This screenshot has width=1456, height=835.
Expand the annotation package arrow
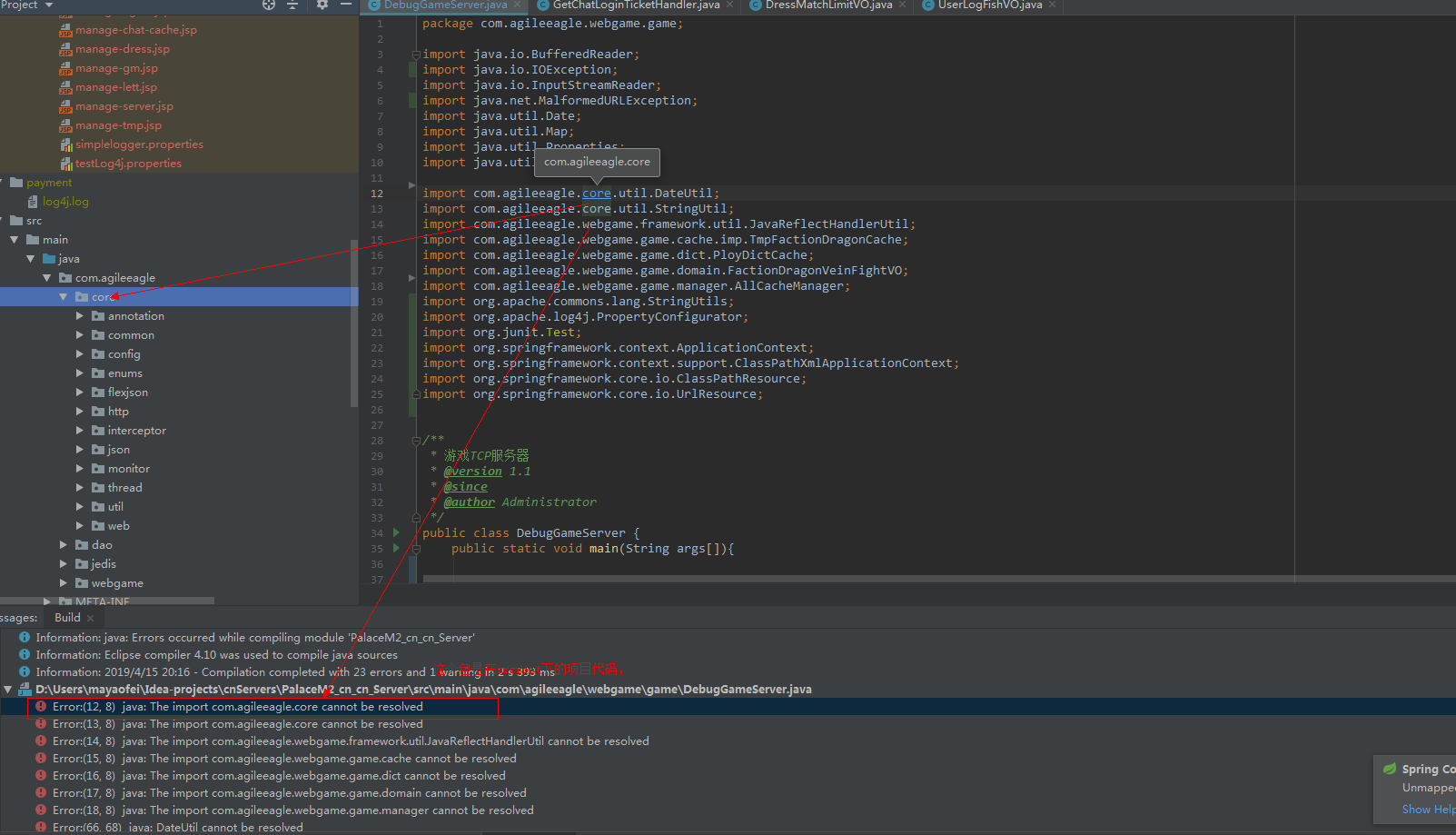80,316
